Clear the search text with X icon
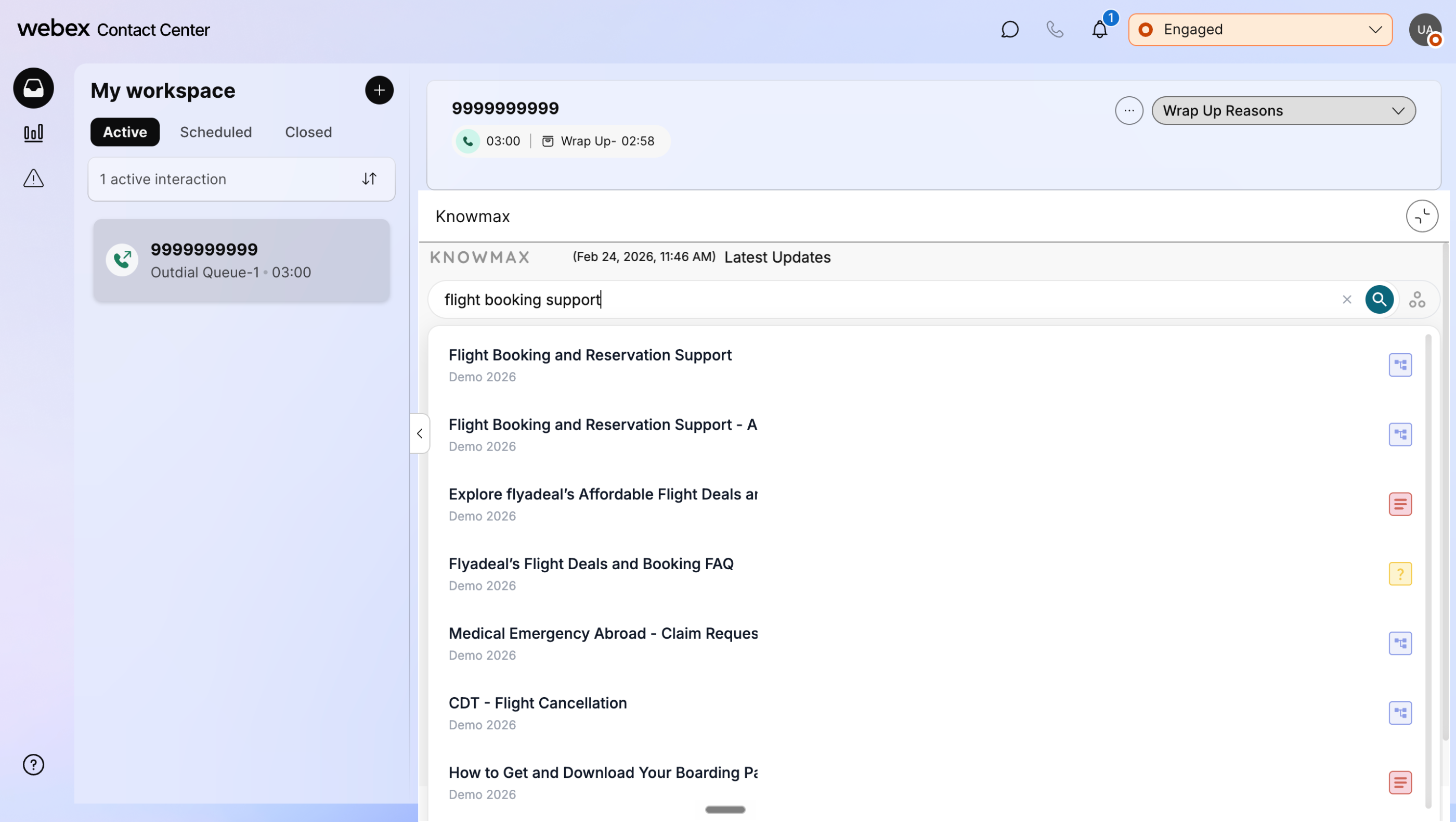This screenshot has width=1456, height=822. 1347,300
